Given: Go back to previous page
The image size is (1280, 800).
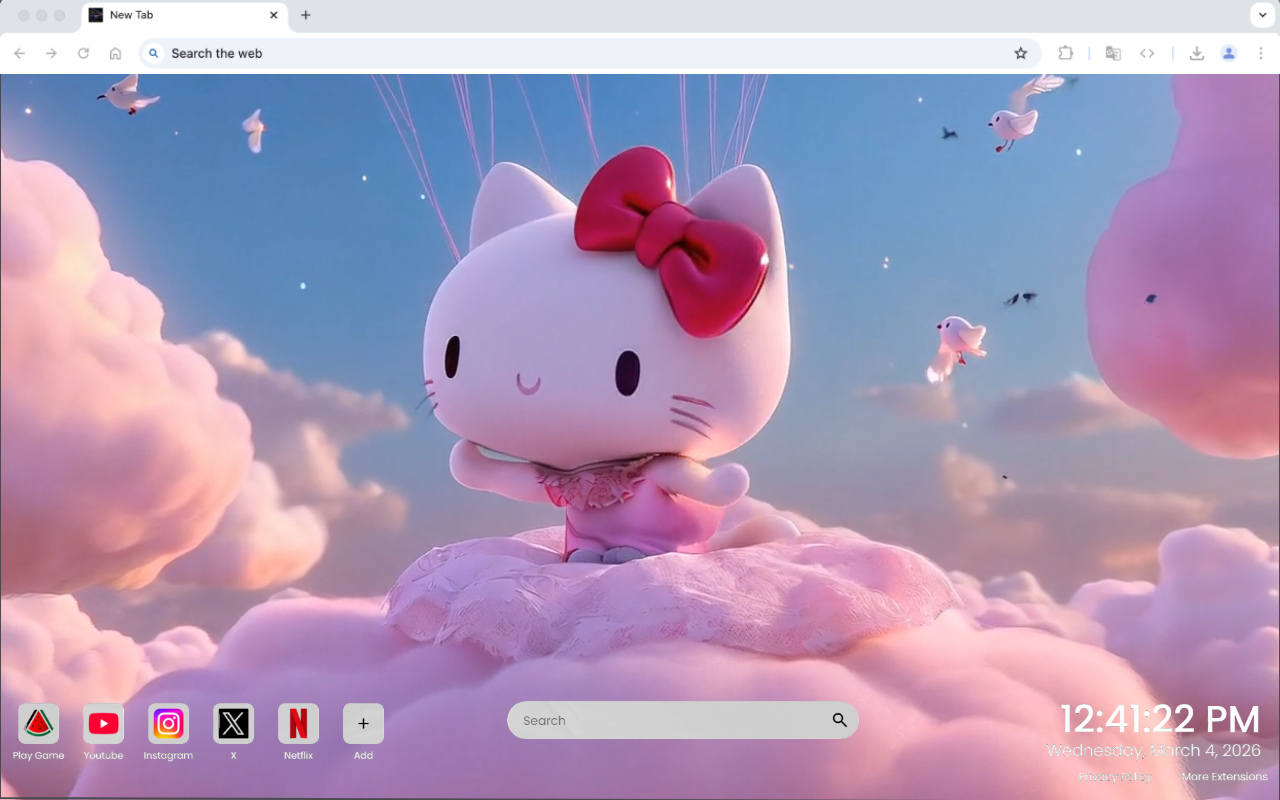Looking at the screenshot, I should (20, 53).
